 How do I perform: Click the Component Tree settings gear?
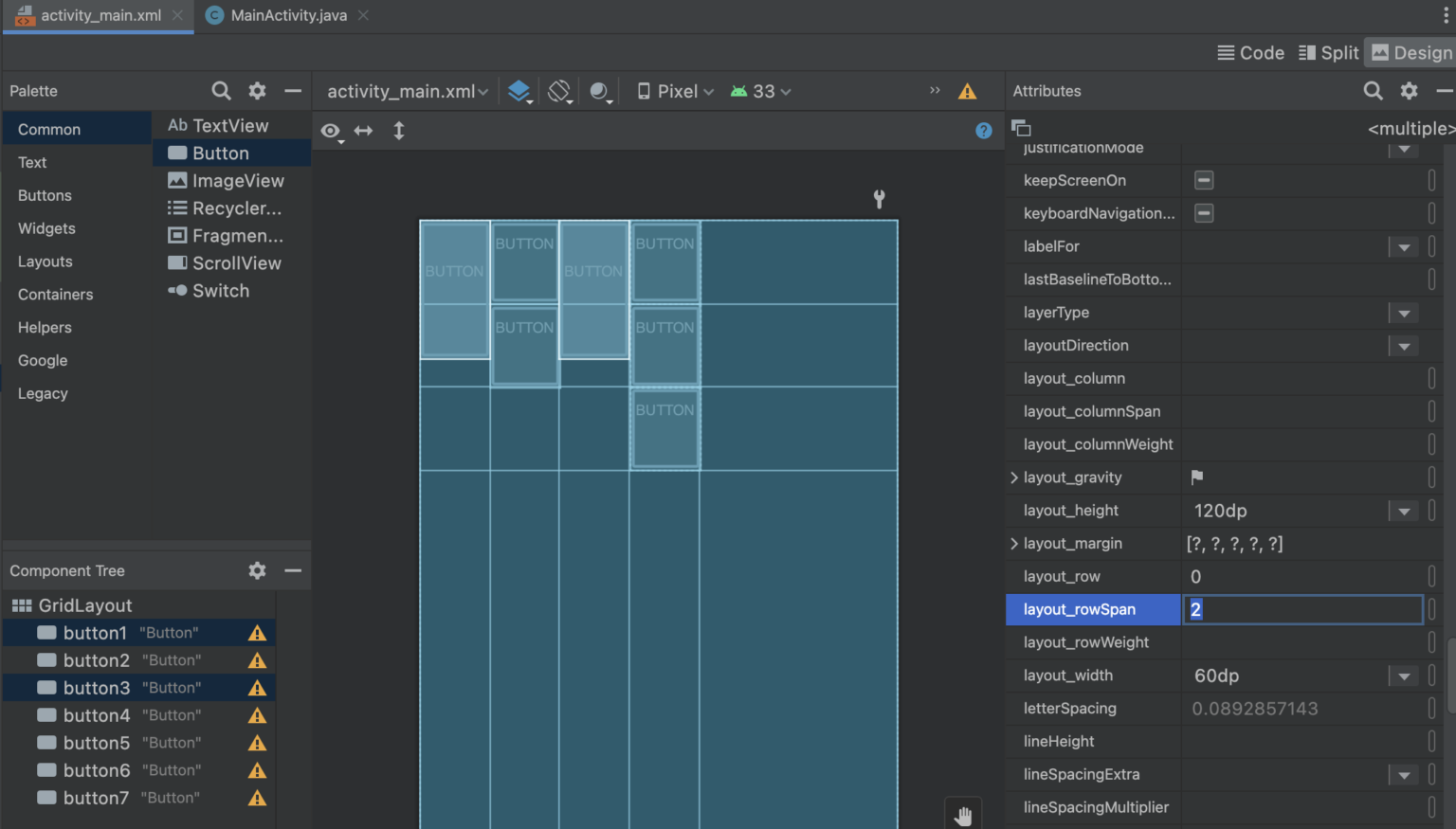point(256,570)
